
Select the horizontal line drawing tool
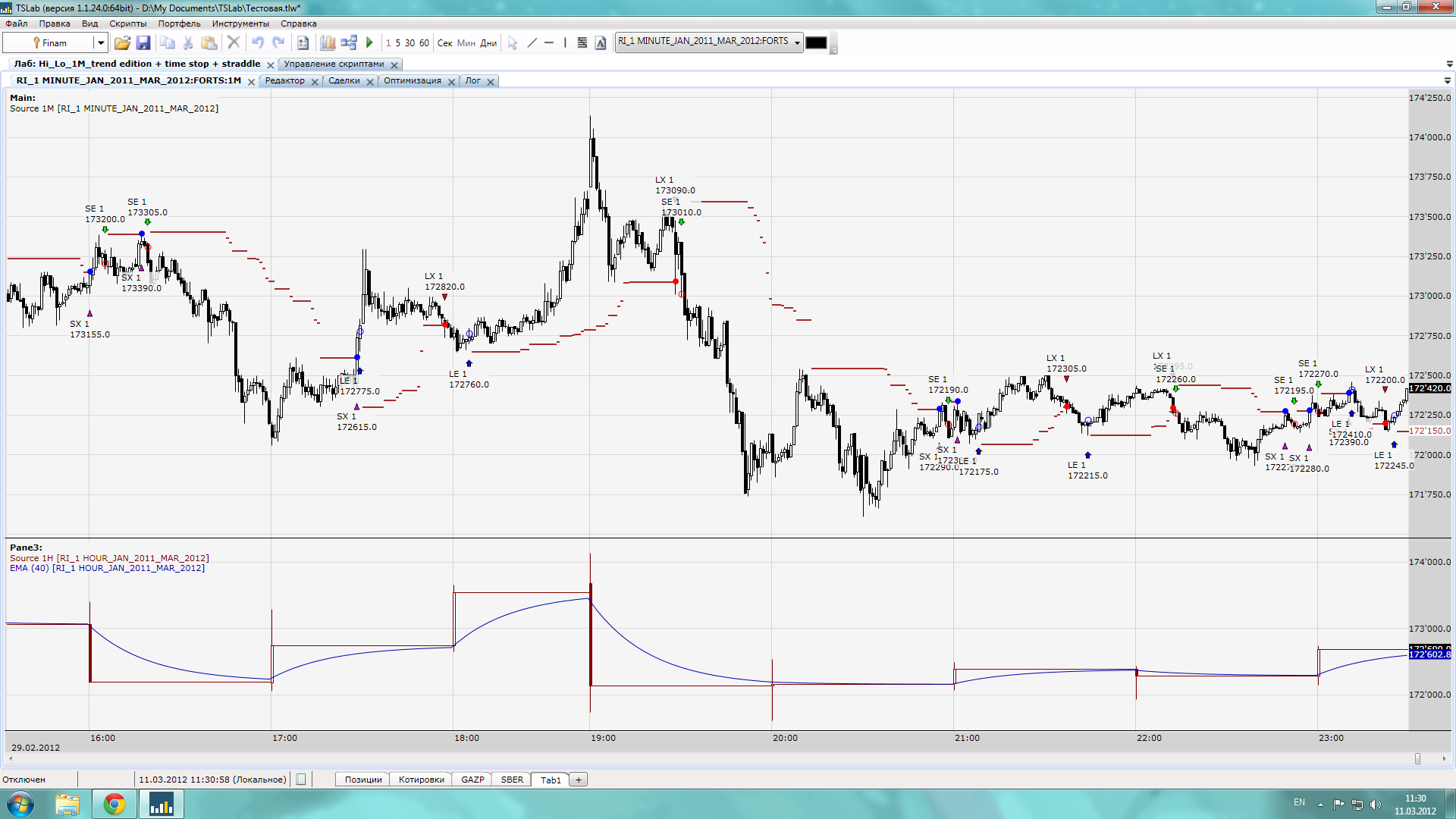(549, 43)
